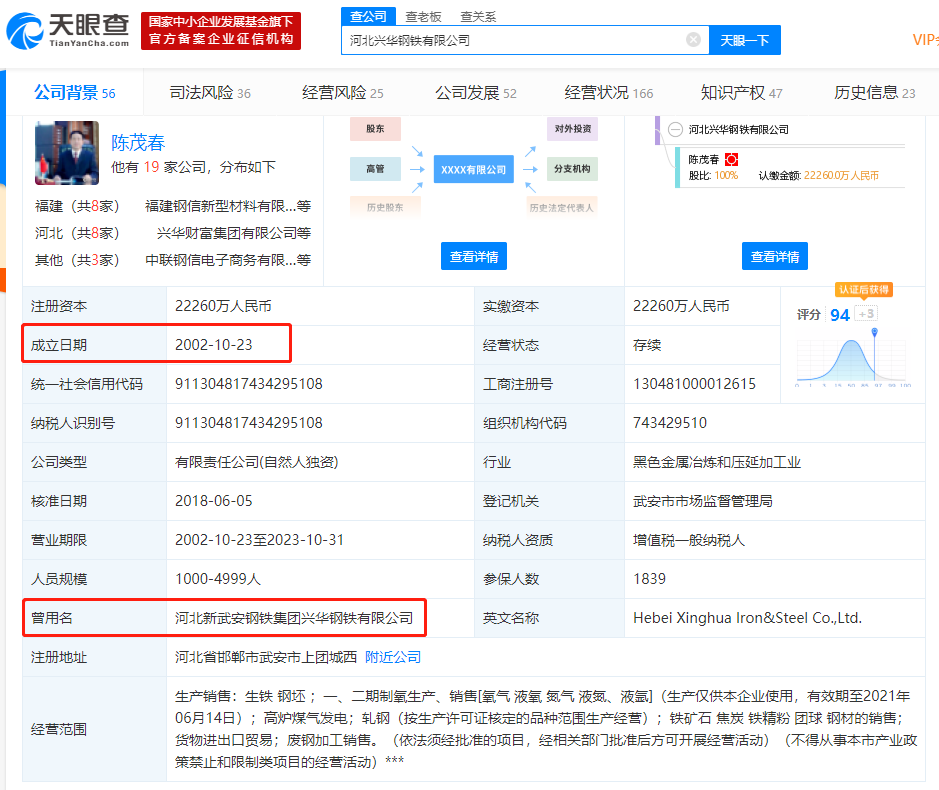Screen dimensions: 939x790
Task: Click the 高管 diagram box
Action: click(375, 169)
